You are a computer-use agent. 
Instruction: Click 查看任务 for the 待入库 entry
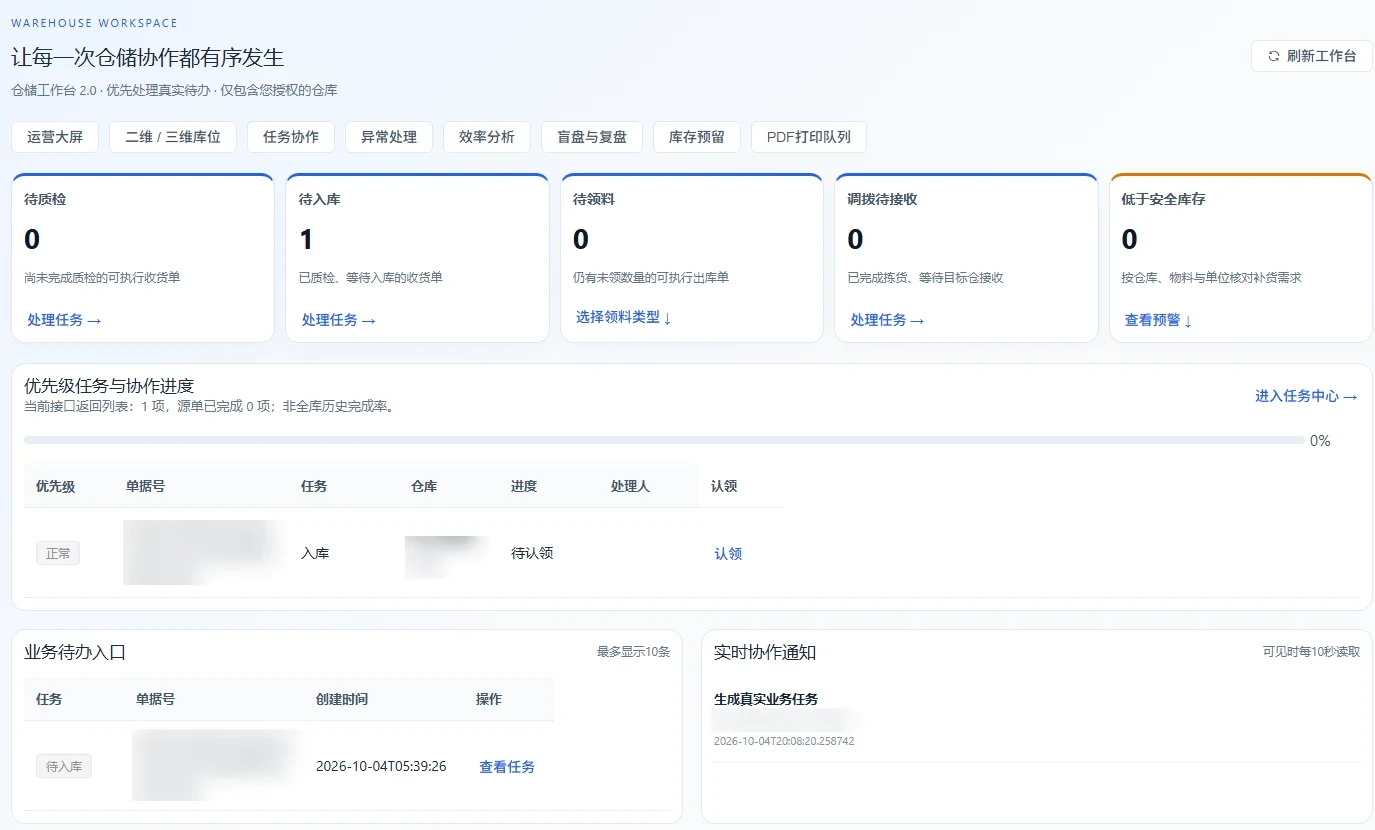point(507,767)
